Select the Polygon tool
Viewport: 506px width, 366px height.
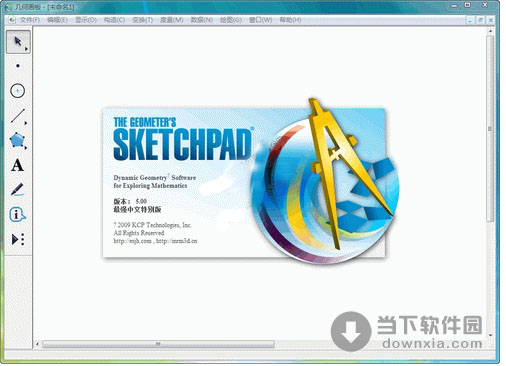click(x=17, y=140)
